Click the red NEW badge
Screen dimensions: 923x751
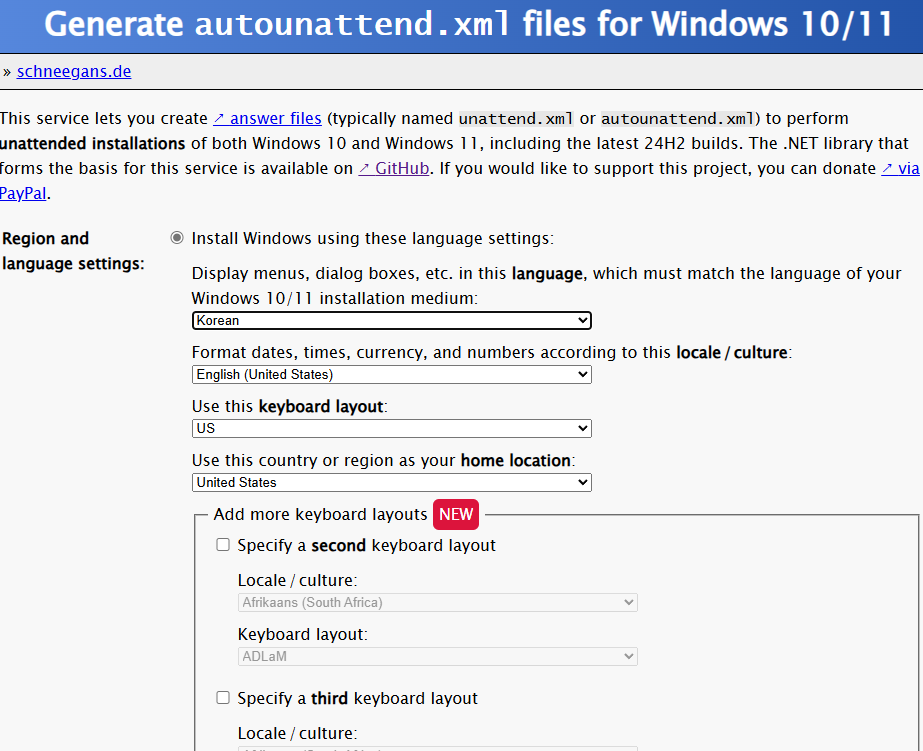455,514
